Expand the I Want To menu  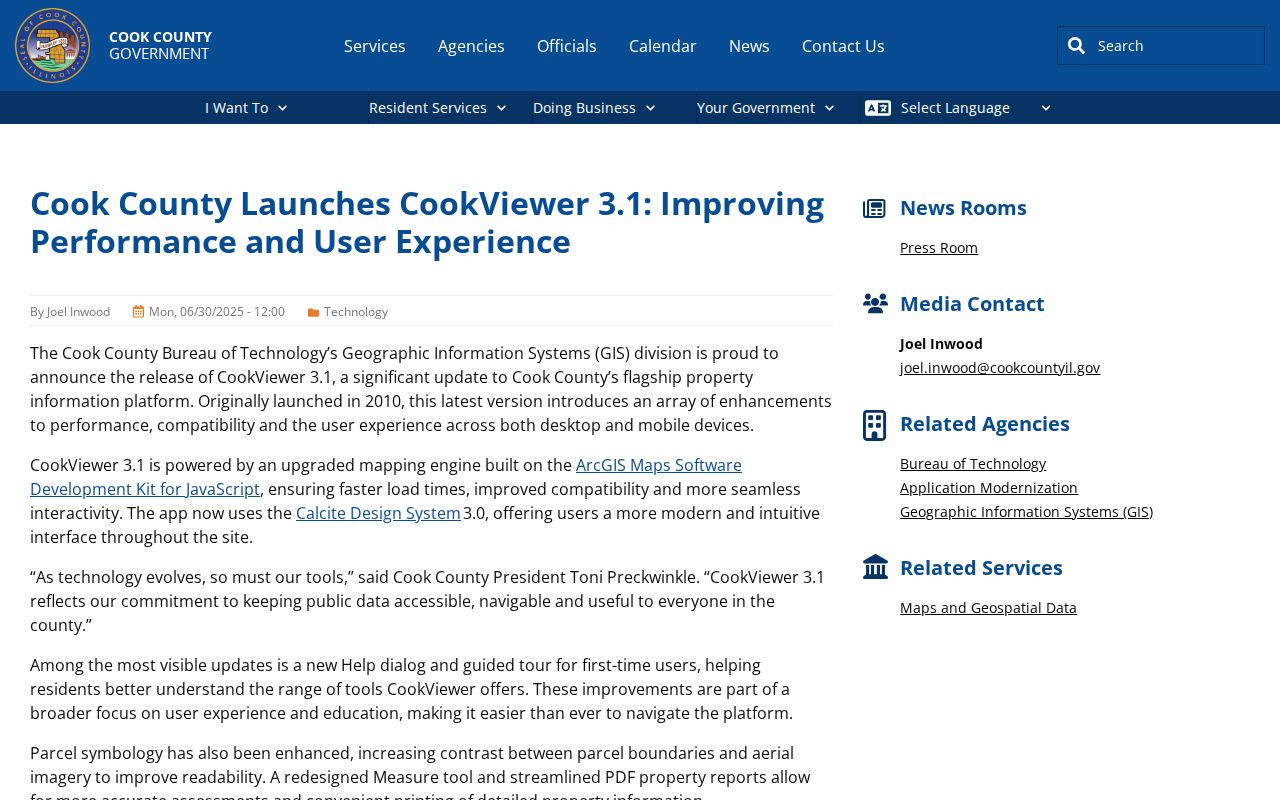pos(246,108)
